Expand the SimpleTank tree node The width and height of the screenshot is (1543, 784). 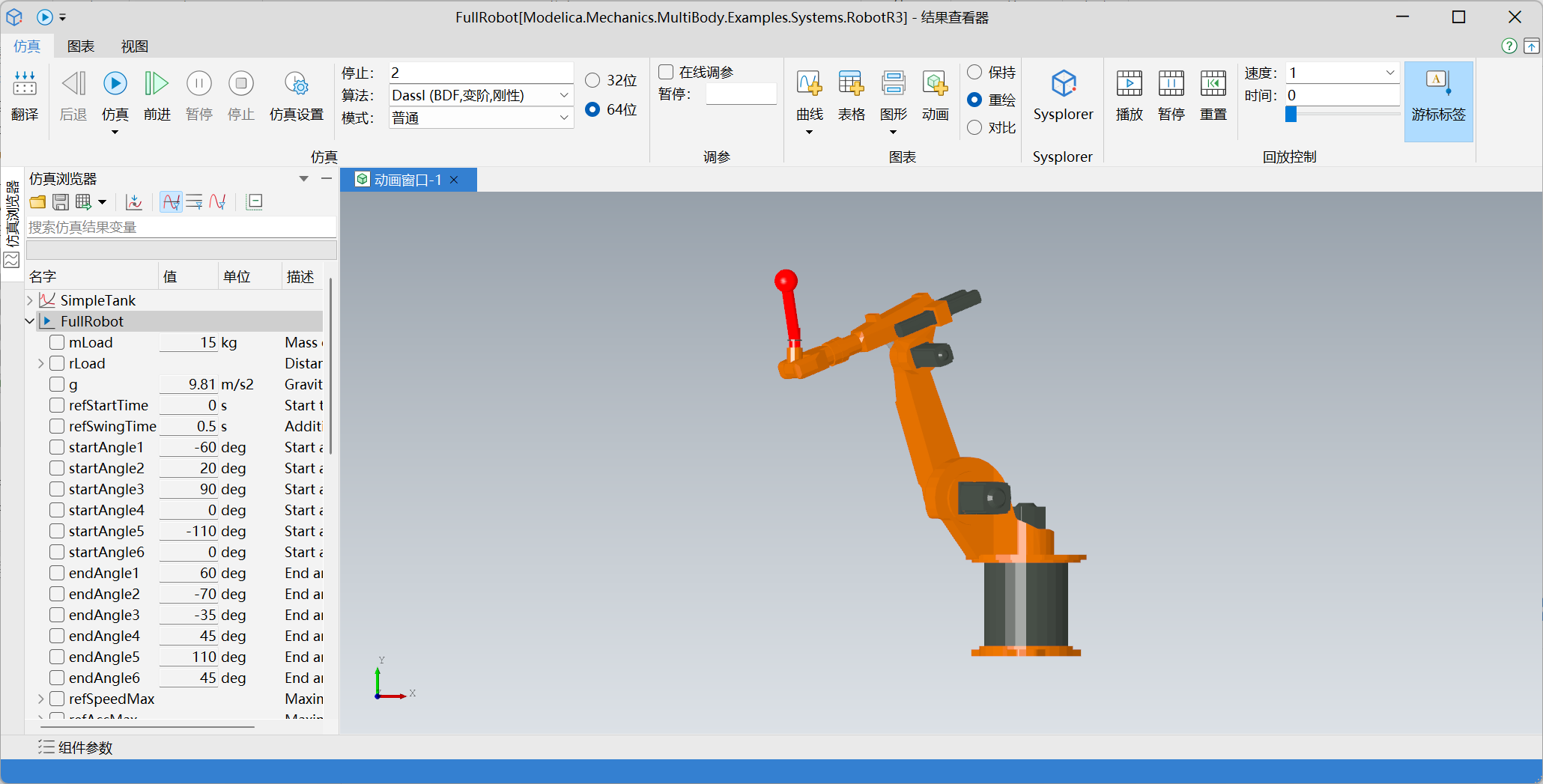point(30,300)
